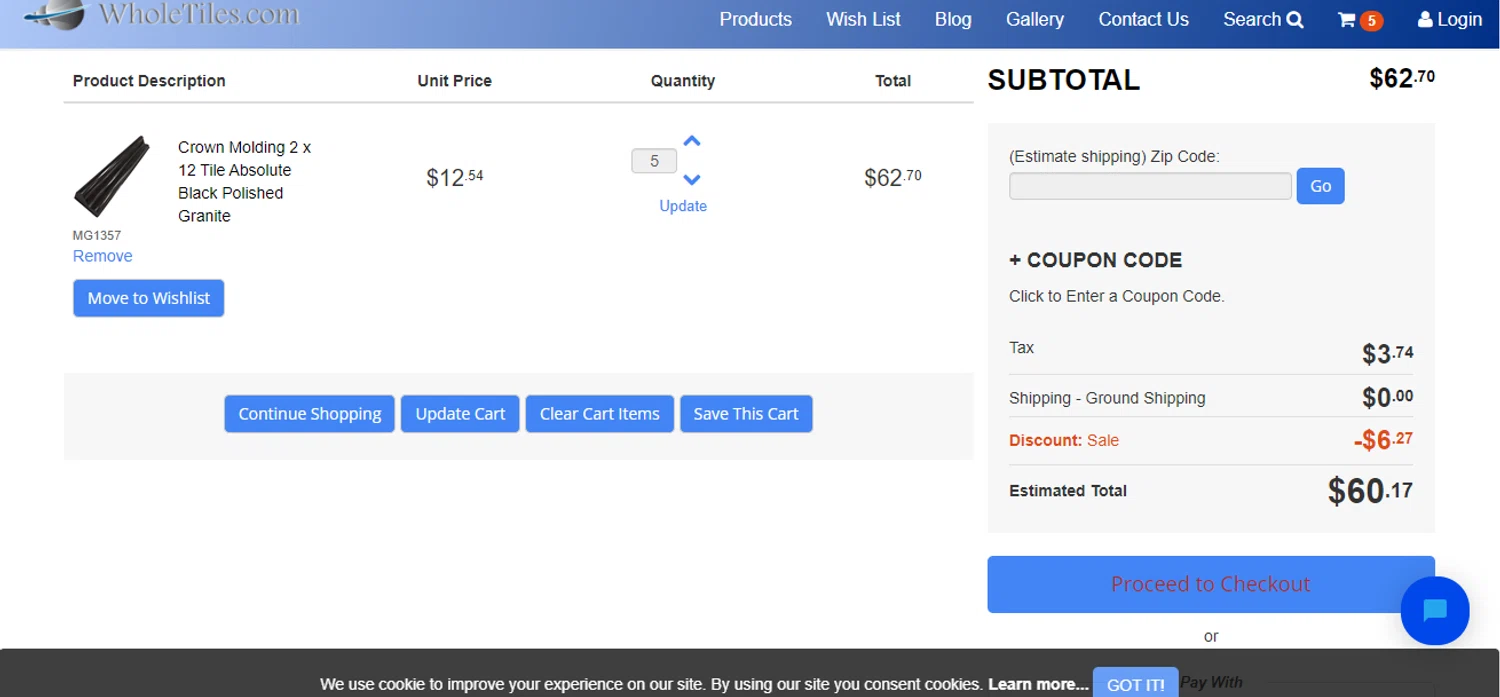
Task: Click the quantity field showing 5
Action: 654,161
